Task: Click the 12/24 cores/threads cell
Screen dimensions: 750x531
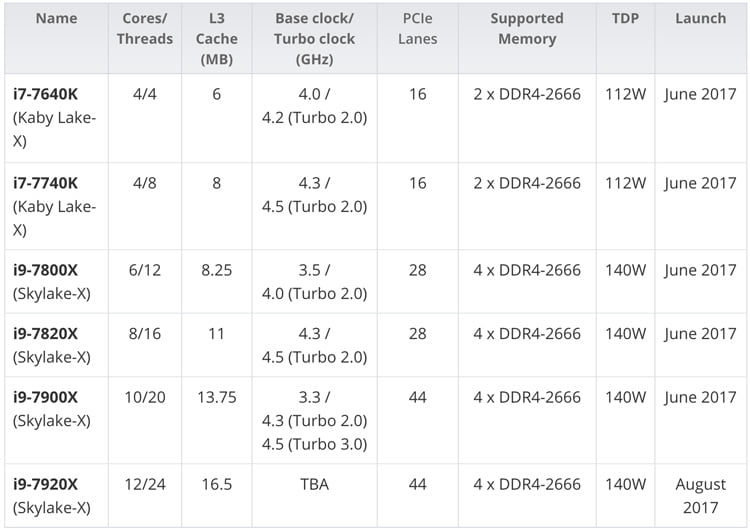Action: pos(144,485)
